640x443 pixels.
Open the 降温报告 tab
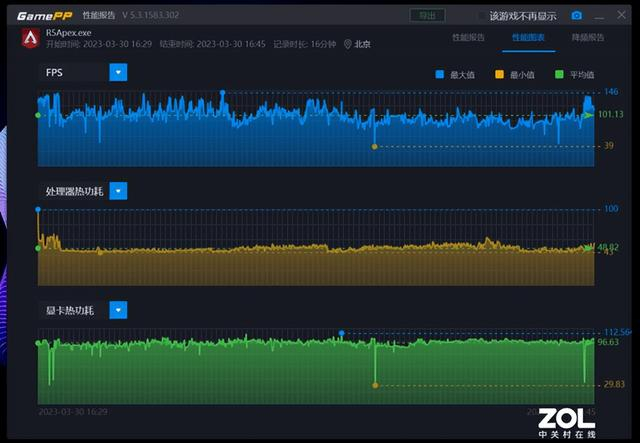tap(588, 37)
